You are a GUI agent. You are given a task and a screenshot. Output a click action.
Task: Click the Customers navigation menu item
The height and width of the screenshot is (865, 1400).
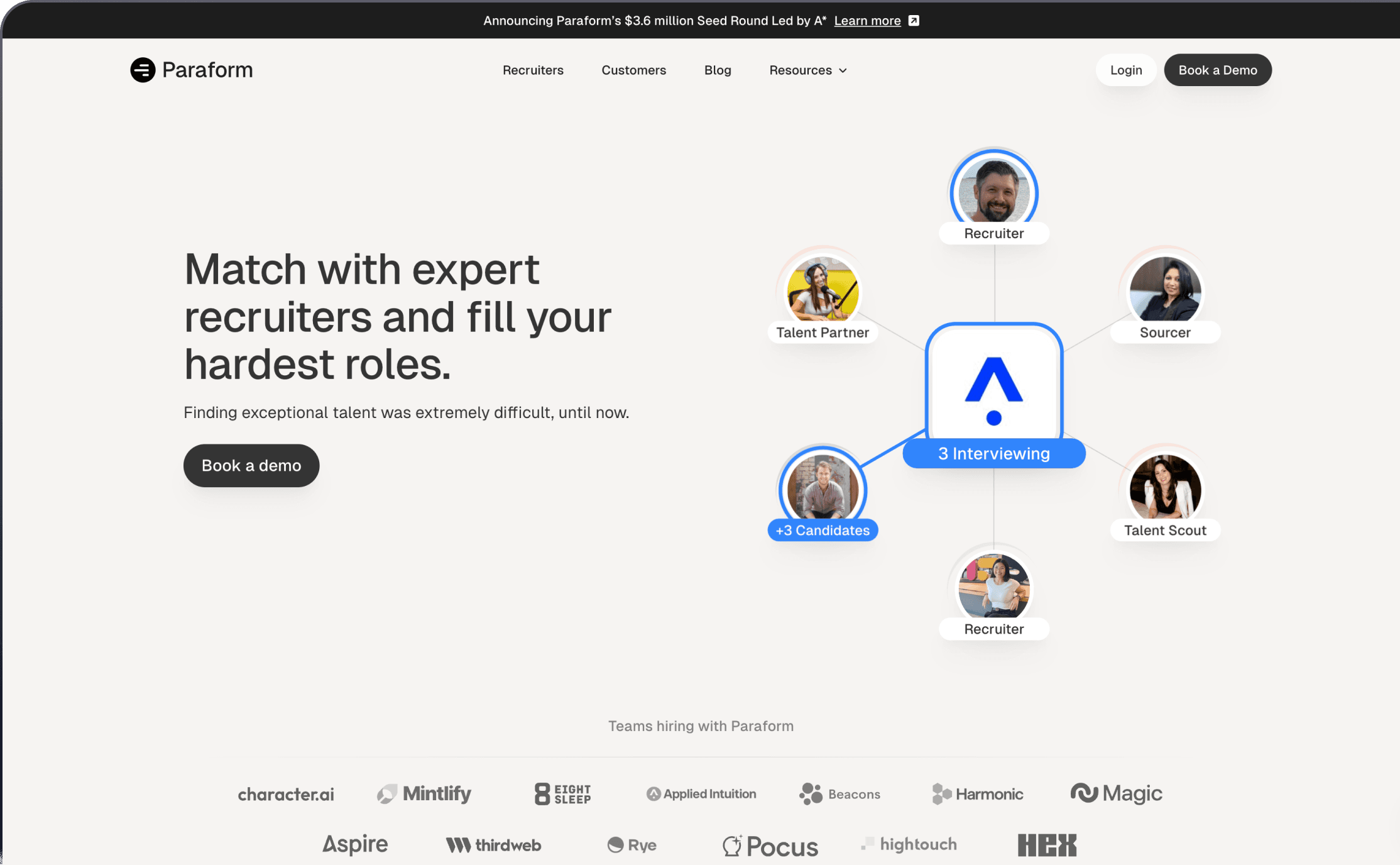[x=634, y=70]
